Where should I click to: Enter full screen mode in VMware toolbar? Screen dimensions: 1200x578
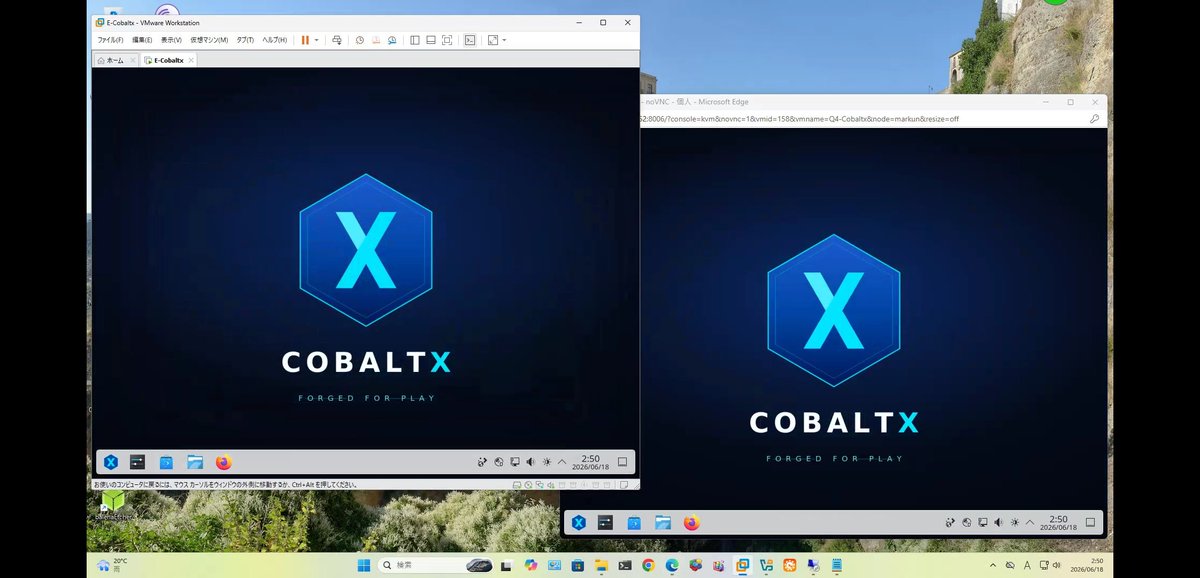[446, 40]
